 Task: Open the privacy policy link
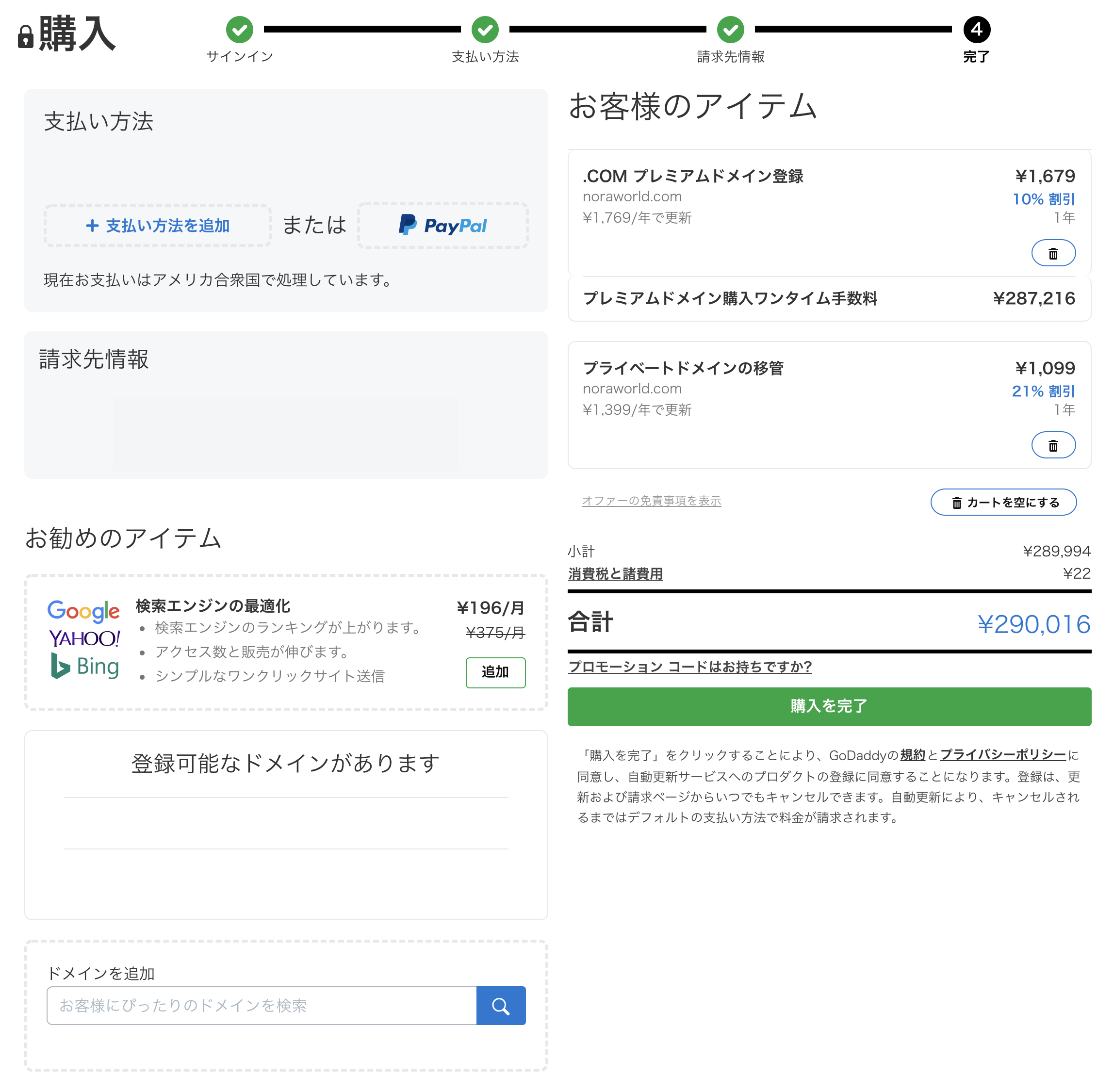click(1002, 755)
